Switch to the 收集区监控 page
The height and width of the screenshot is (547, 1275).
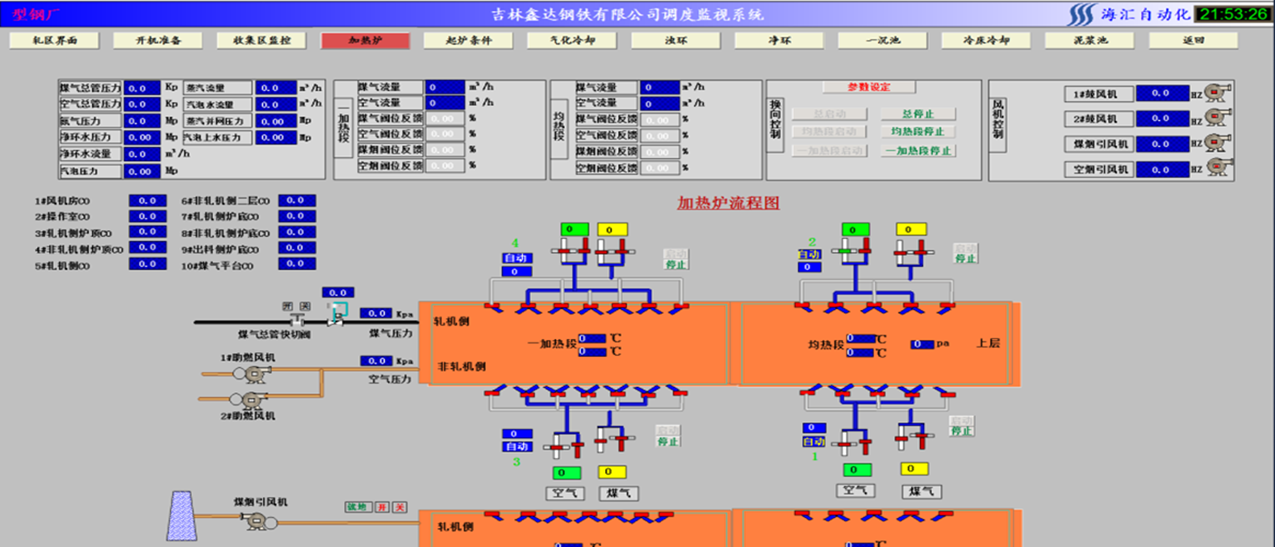pos(262,41)
